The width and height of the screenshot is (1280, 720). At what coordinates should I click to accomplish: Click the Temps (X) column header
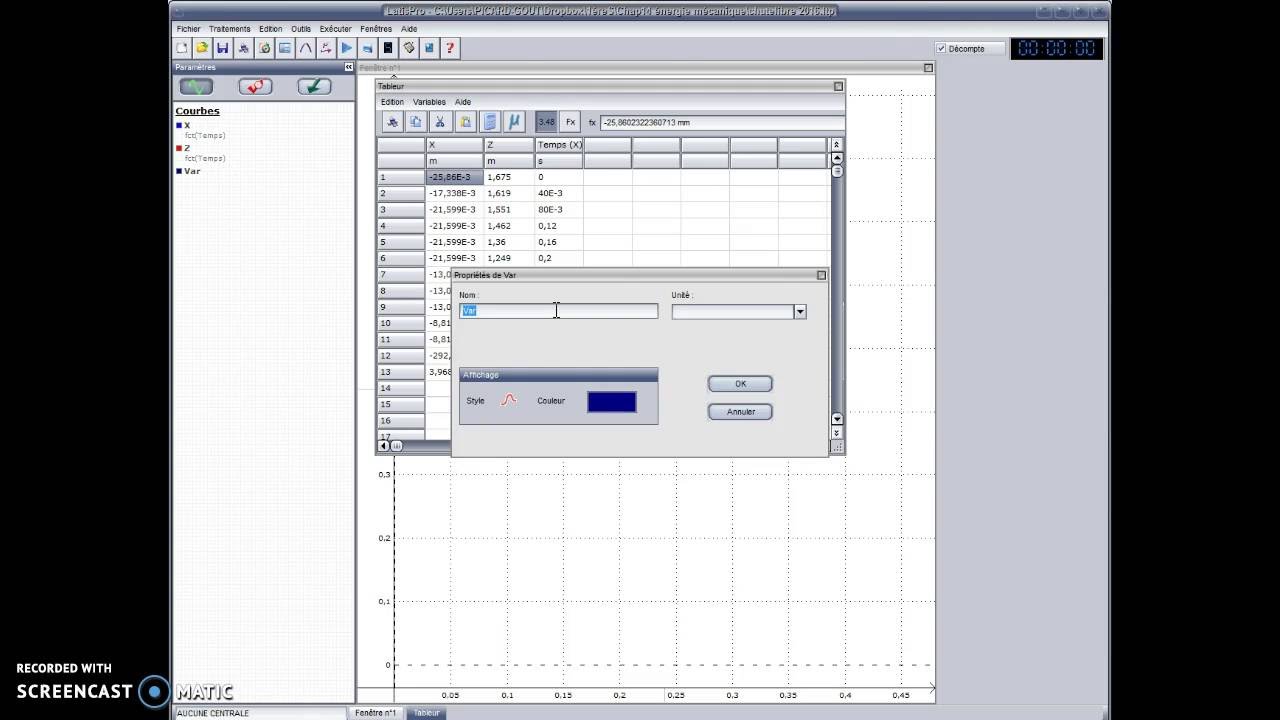click(559, 145)
